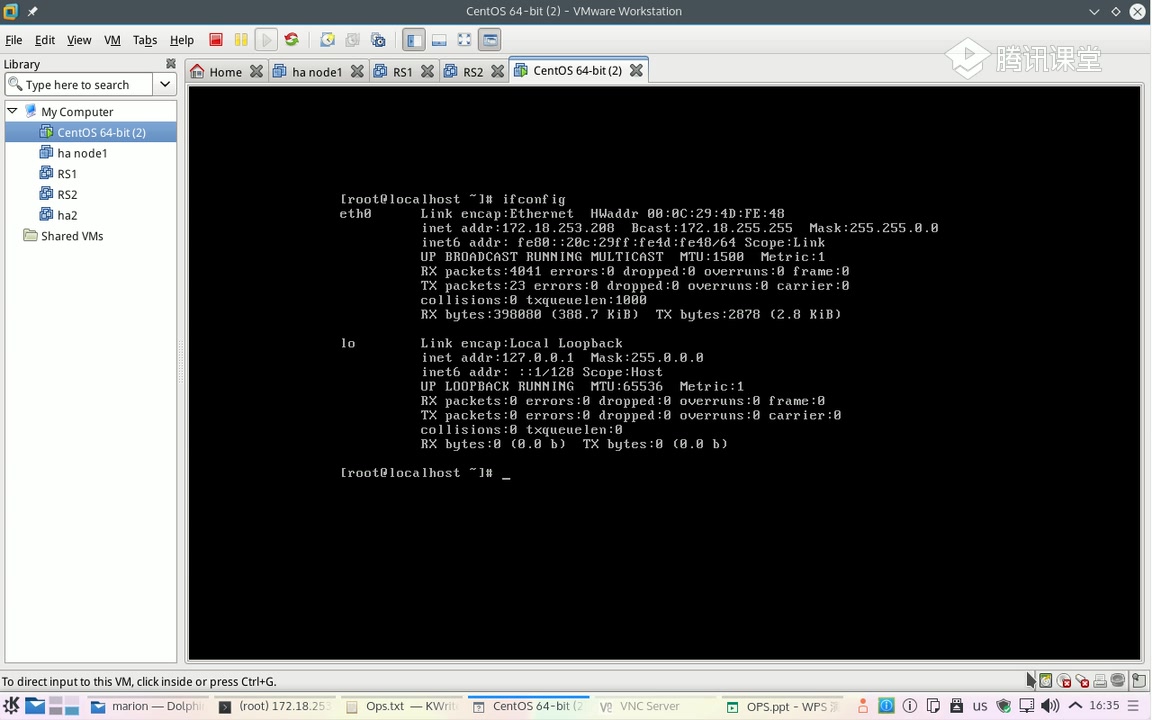Viewport: 1152px width, 720px height.
Task: Open the Home tab
Action: (x=225, y=71)
